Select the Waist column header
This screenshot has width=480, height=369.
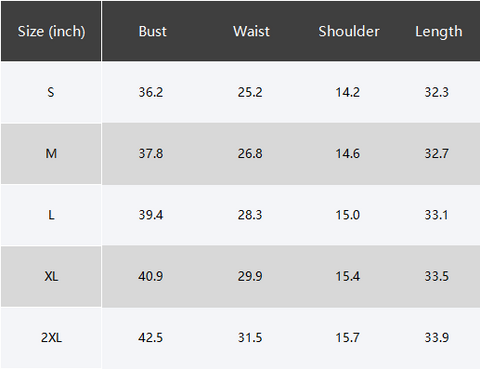(x=251, y=31)
